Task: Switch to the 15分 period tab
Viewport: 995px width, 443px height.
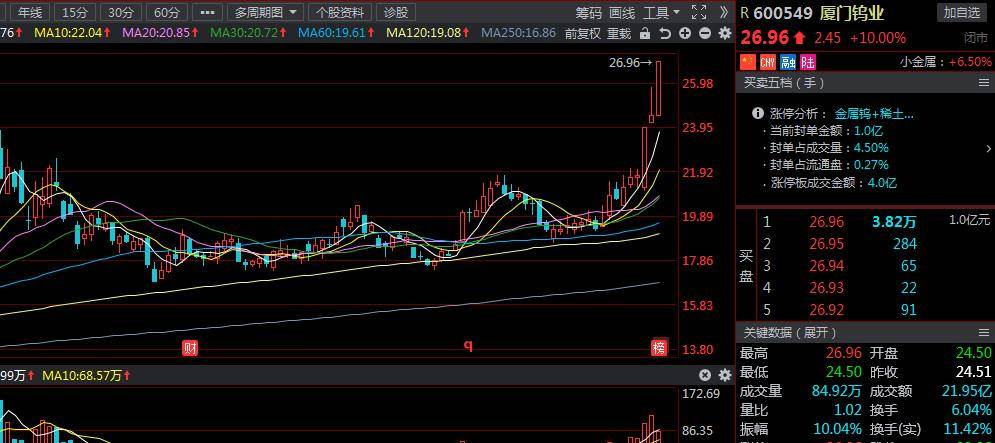Action: 73,12
